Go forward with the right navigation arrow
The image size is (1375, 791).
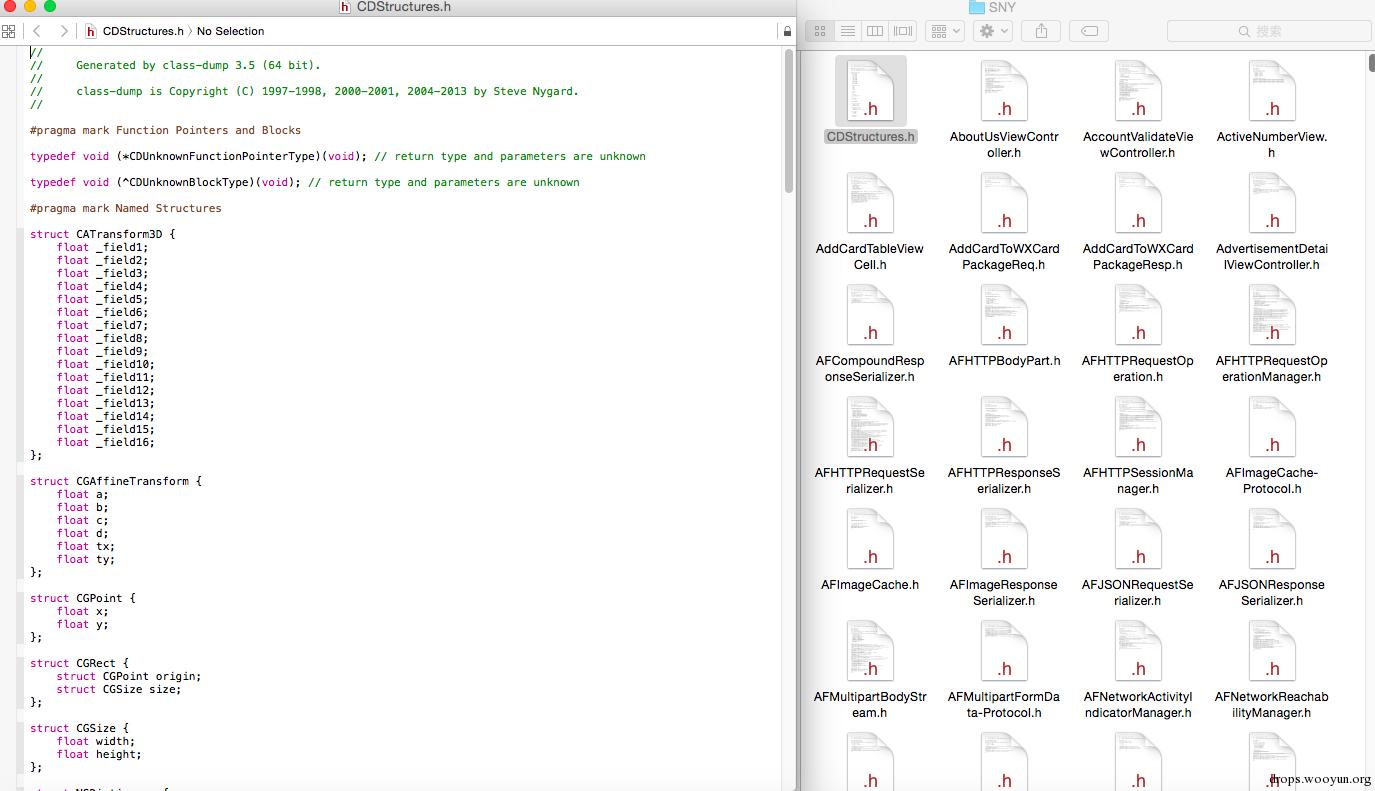point(64,31)
